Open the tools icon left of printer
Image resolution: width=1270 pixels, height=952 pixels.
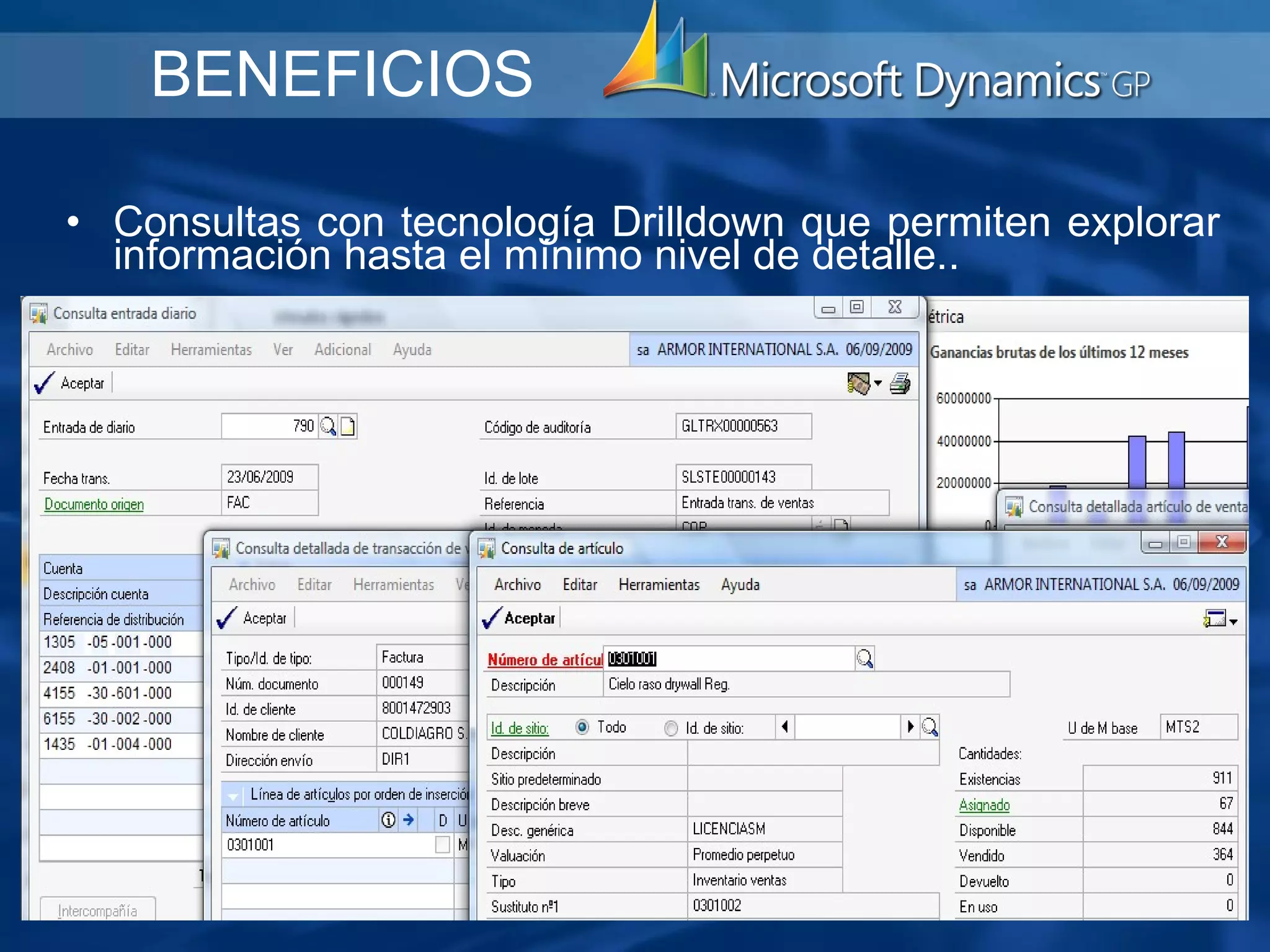(x=859, y=384)
